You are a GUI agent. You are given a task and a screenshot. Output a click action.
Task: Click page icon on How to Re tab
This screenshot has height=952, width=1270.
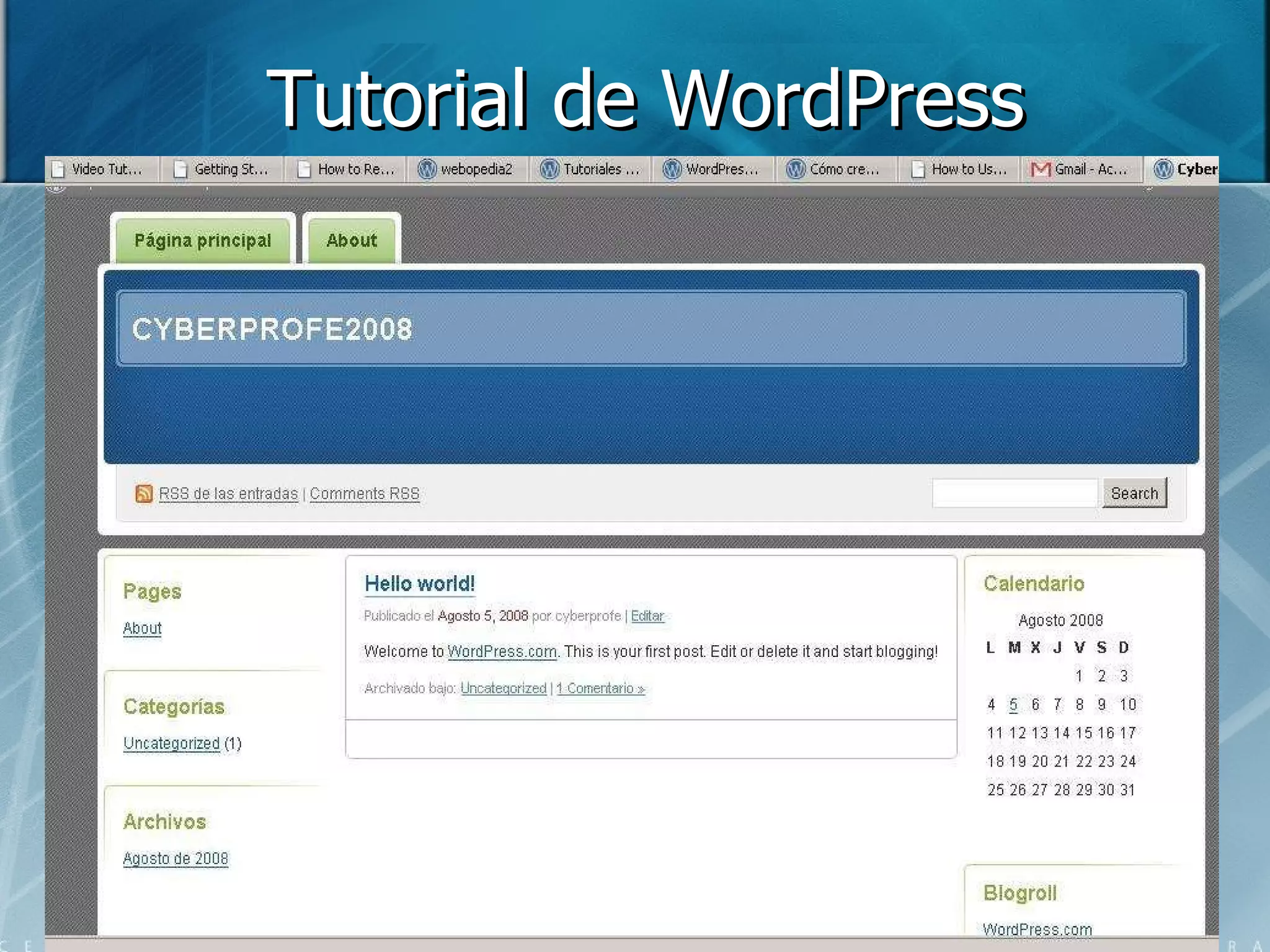(x=304, y=169)
